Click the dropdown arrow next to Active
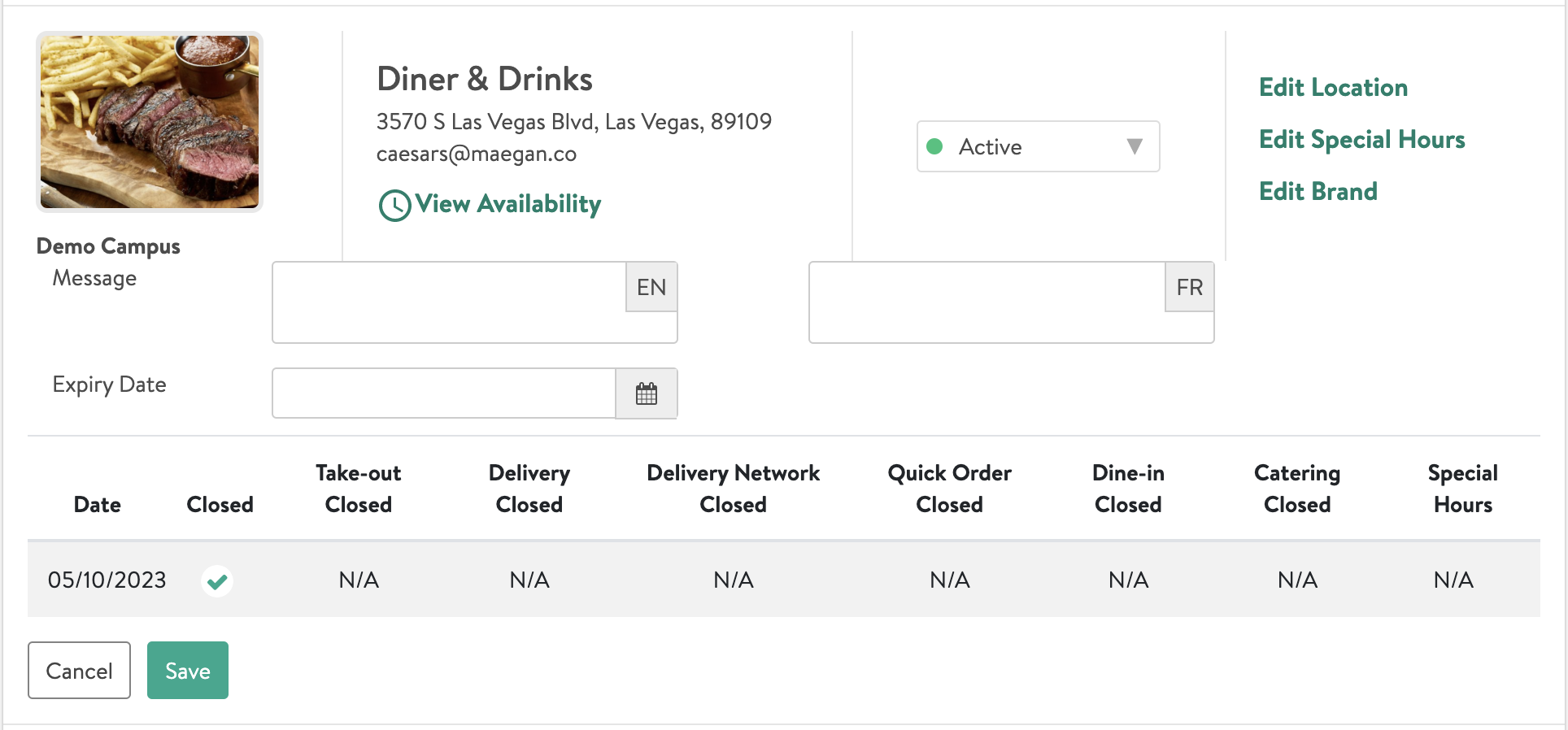Screen dimensions: 1568x730 [1135, 147]
